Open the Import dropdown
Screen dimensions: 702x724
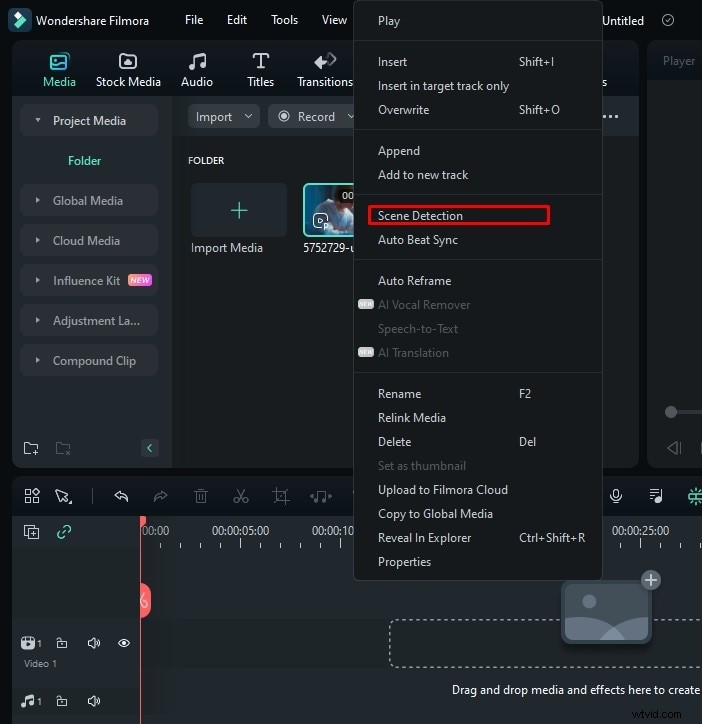click(x=224, y=116)
